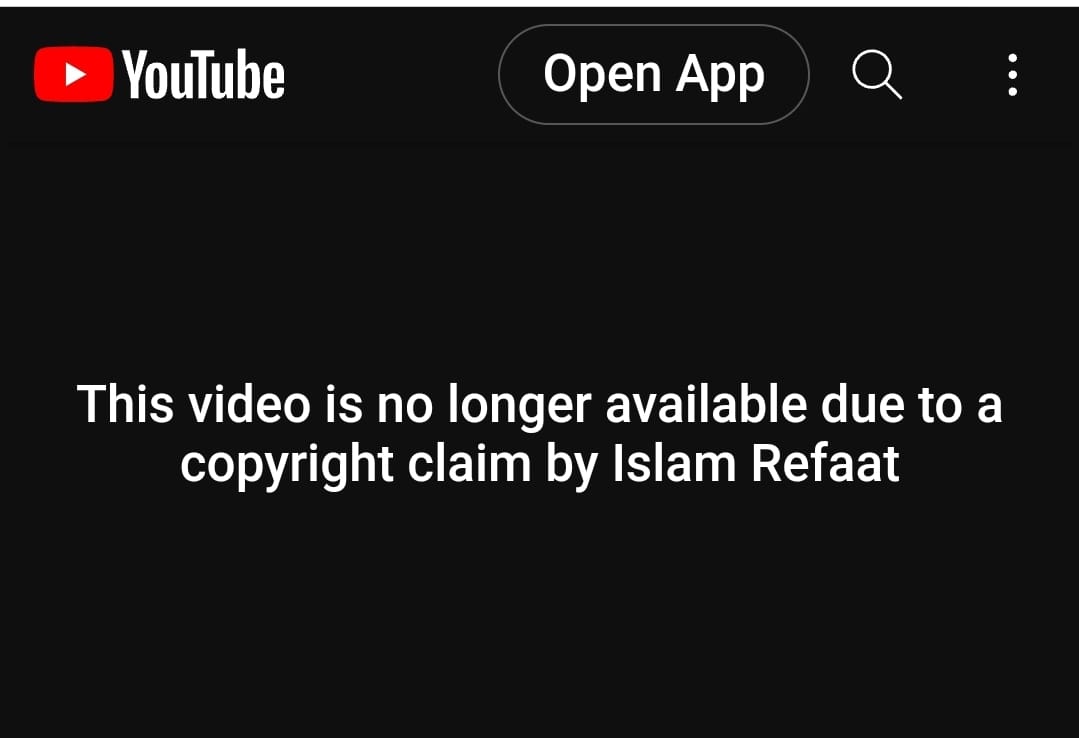Viewport: 1079px width, 738px height.
Task: Open search with the magnifying glass icon
Action: click(x=877, y=74)
